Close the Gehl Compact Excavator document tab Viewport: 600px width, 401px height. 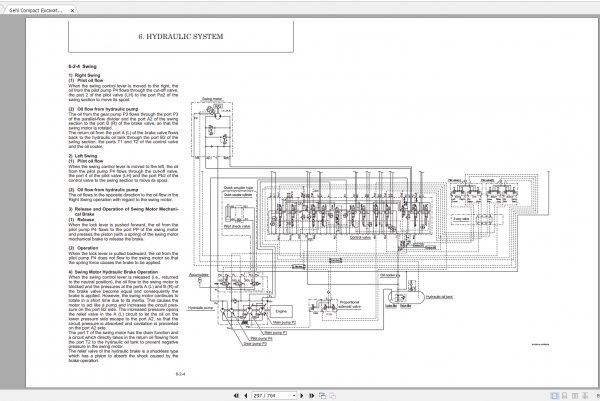[x=72, y=11]
